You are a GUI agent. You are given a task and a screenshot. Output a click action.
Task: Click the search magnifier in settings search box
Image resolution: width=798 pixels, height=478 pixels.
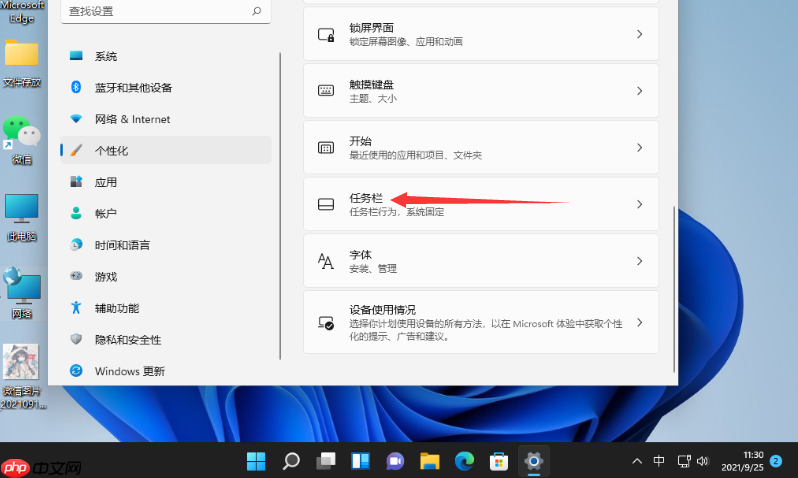tap(256, 11)
